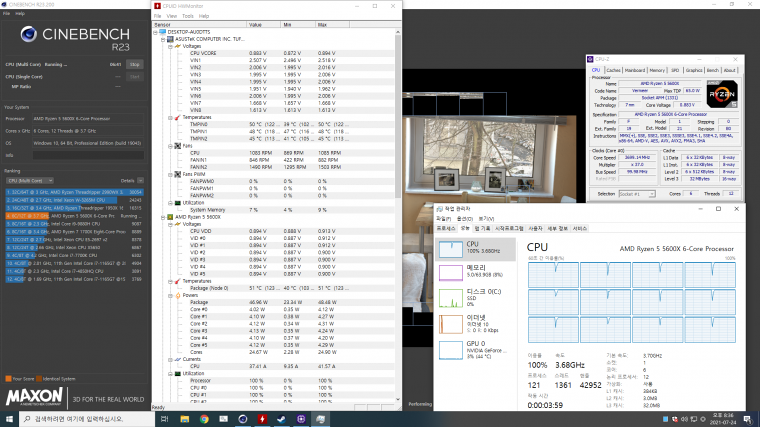Collapse the AMD Ryzen 5 5600X tree node
760x427 pixels.
click(163, 217)
